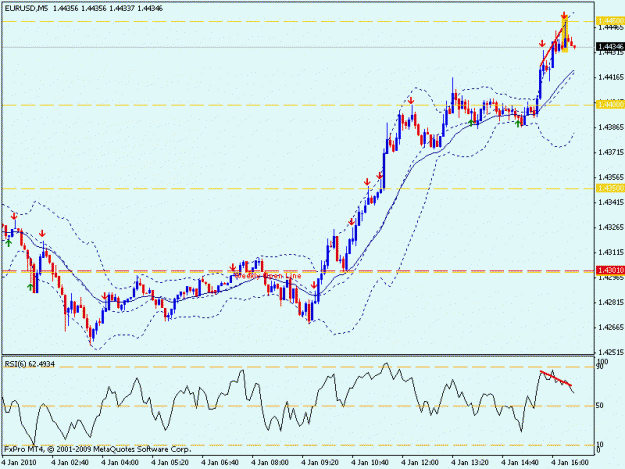
Task: Click the RSI scale value 50
Action: click(x=600, y=406)
